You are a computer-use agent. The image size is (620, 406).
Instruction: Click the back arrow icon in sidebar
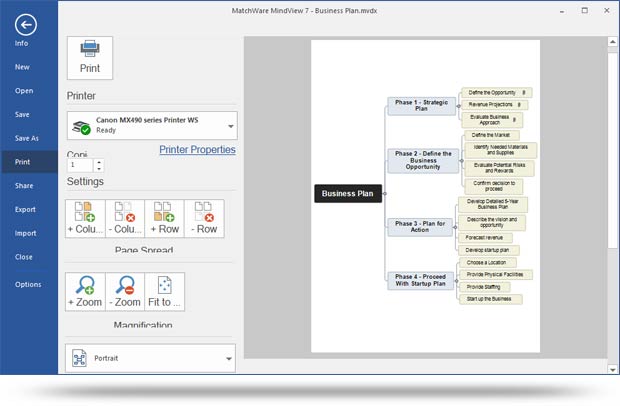click(26, 25)
